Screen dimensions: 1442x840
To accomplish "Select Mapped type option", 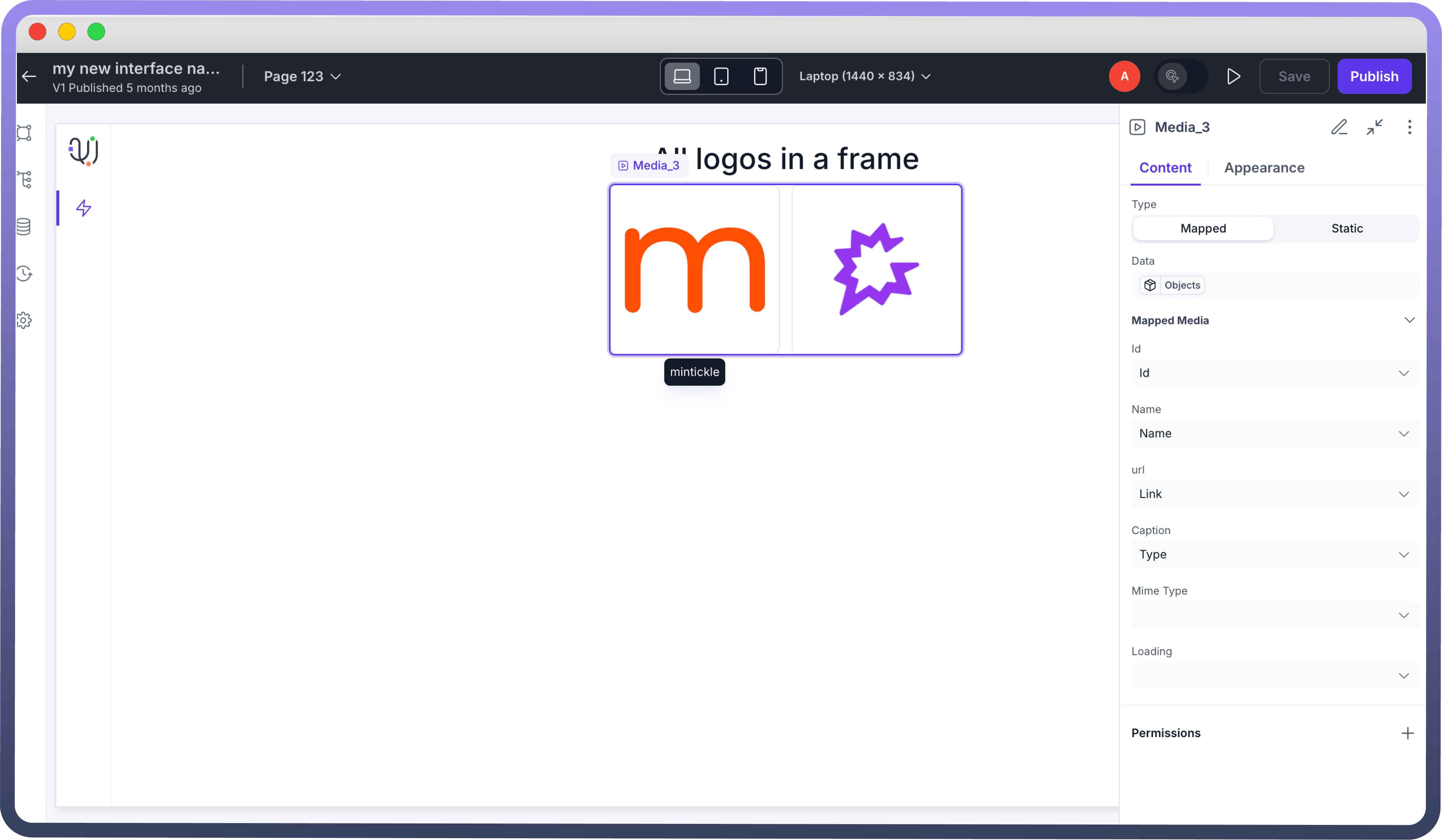I will click(x=1203, y=228).
